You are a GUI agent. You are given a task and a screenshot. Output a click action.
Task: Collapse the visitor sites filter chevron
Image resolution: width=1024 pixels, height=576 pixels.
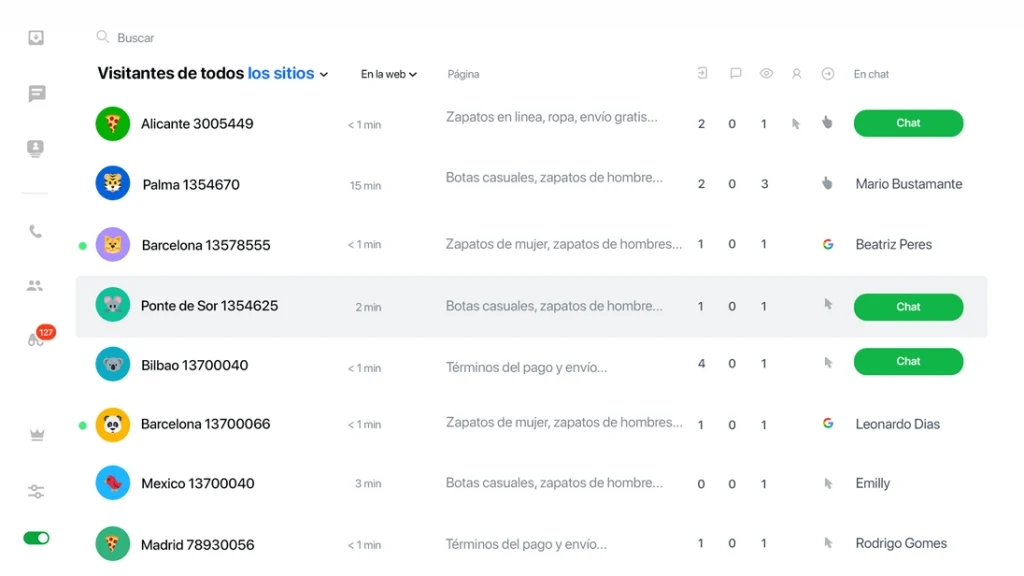click(323, 74)
